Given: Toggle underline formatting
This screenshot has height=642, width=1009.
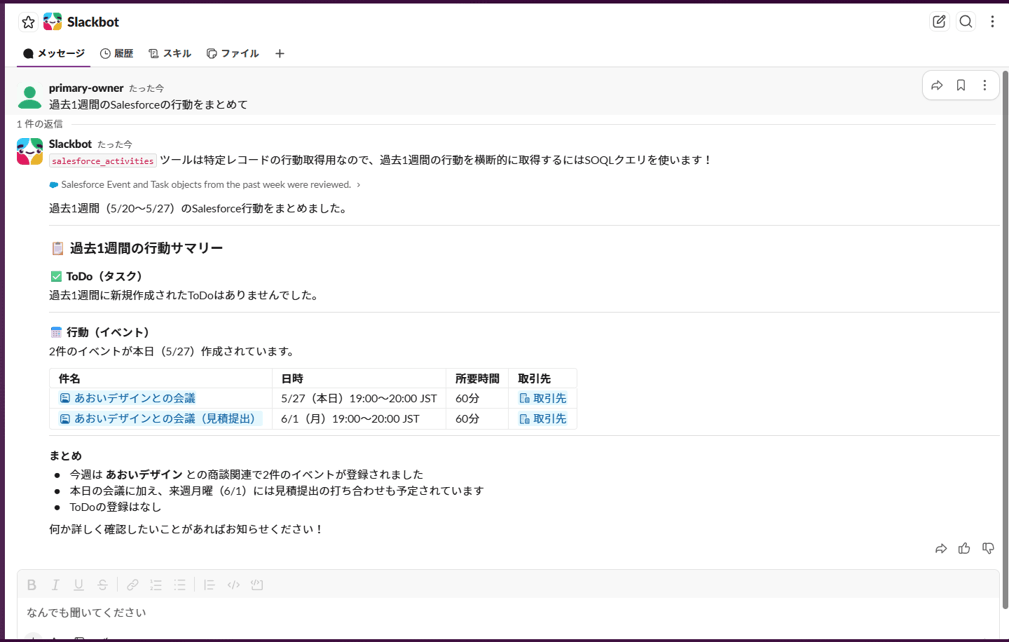Looking at the screenshot, I should (x=79, y=585).
